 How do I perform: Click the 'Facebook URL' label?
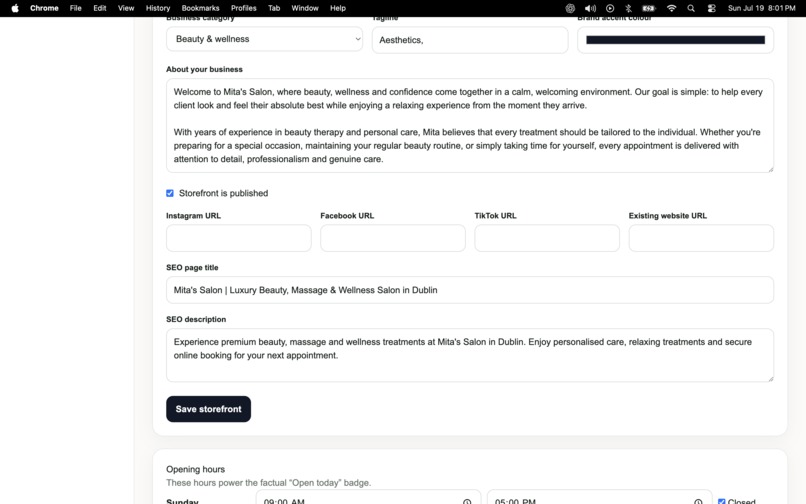[x=347, y=216]
